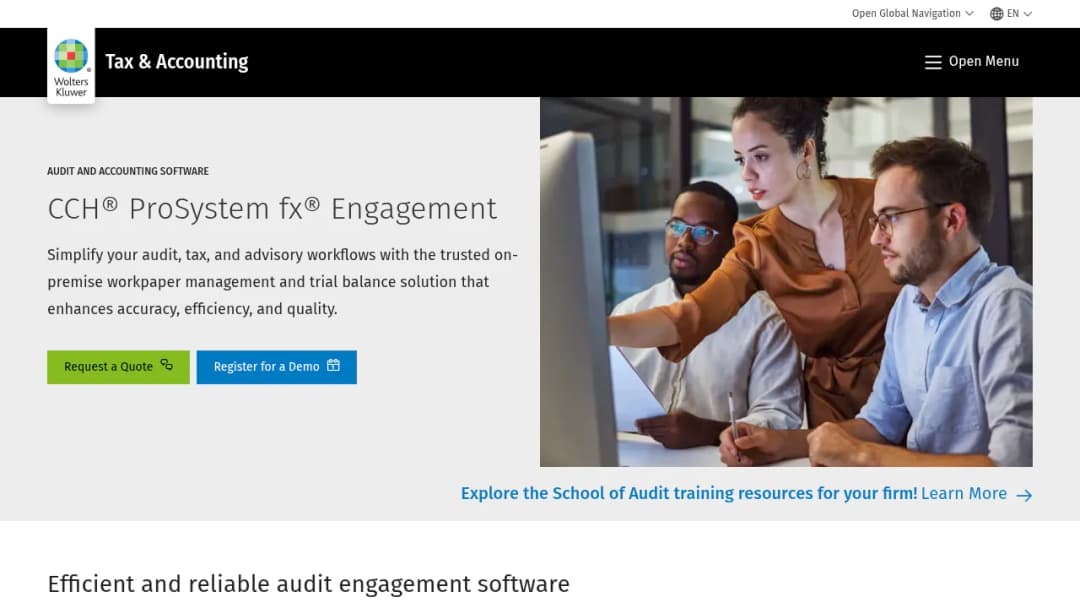Click the arrow icon after Learn More

click(x=1024, y=495)
